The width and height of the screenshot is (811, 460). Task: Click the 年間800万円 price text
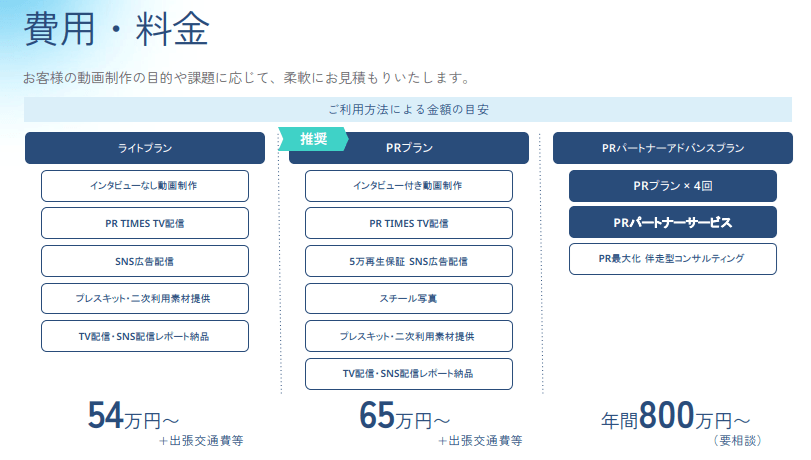(x=669, y=415)
